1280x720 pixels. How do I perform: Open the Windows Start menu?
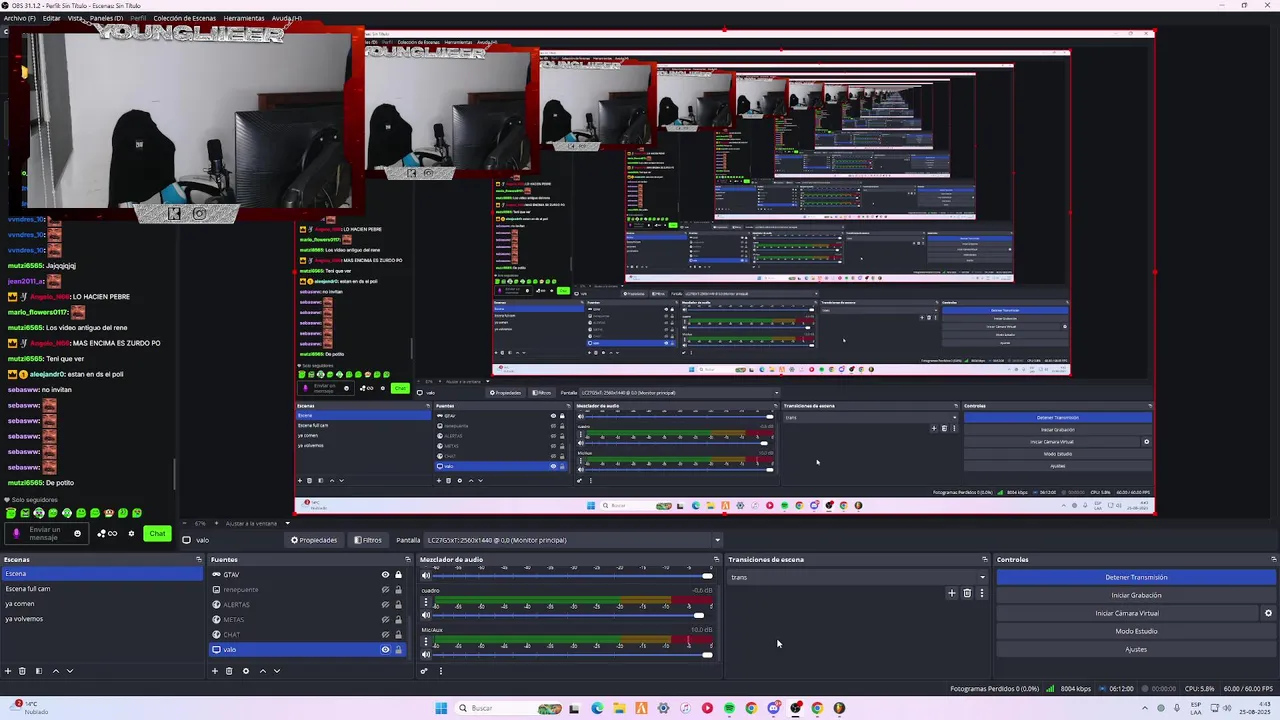[441, 708]
